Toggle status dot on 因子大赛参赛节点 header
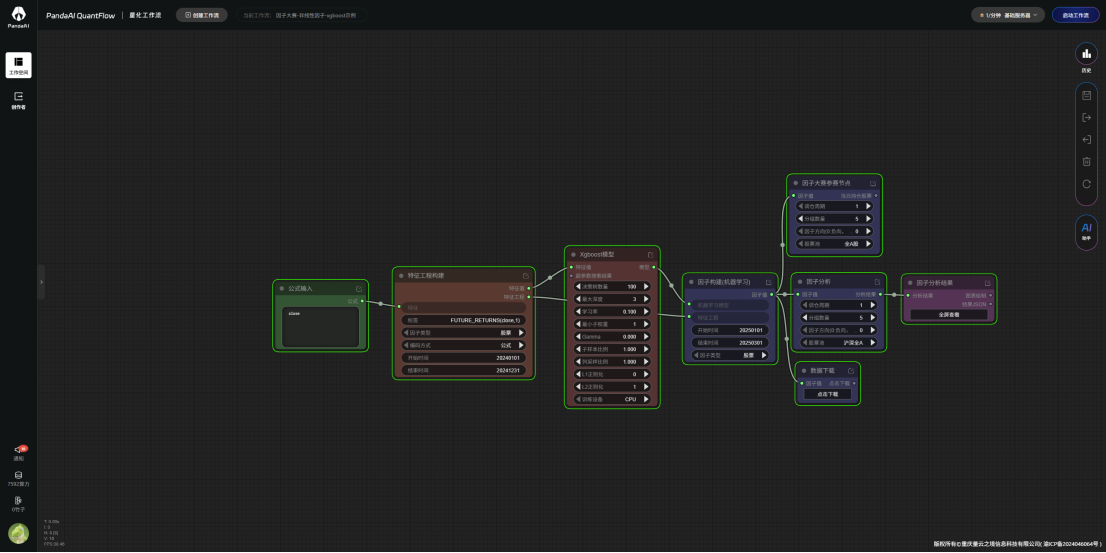Screen dimensions: 1106x553 point(796,183)
